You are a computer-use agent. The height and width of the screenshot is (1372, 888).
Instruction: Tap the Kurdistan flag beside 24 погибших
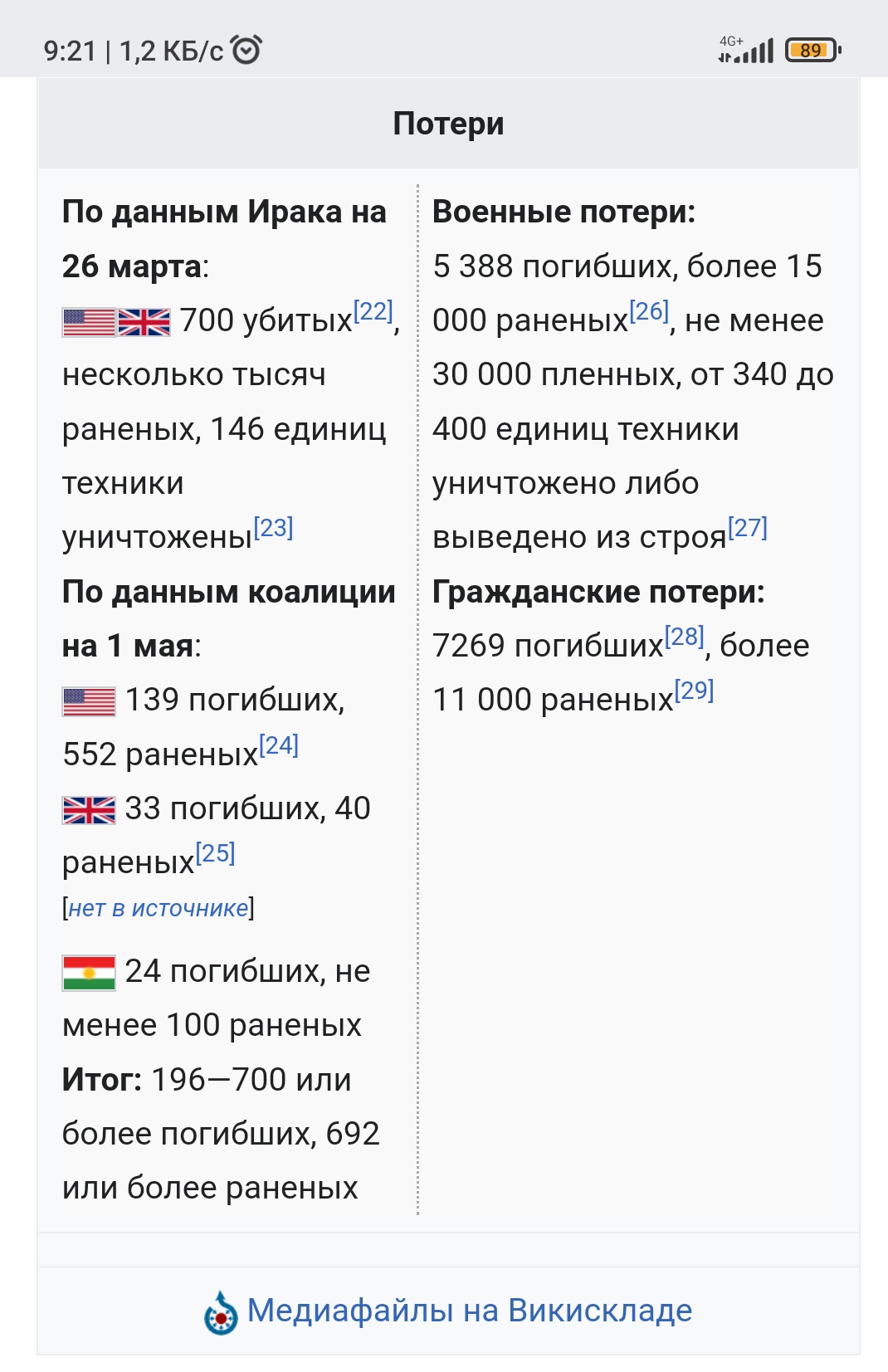tap(89, 973)
